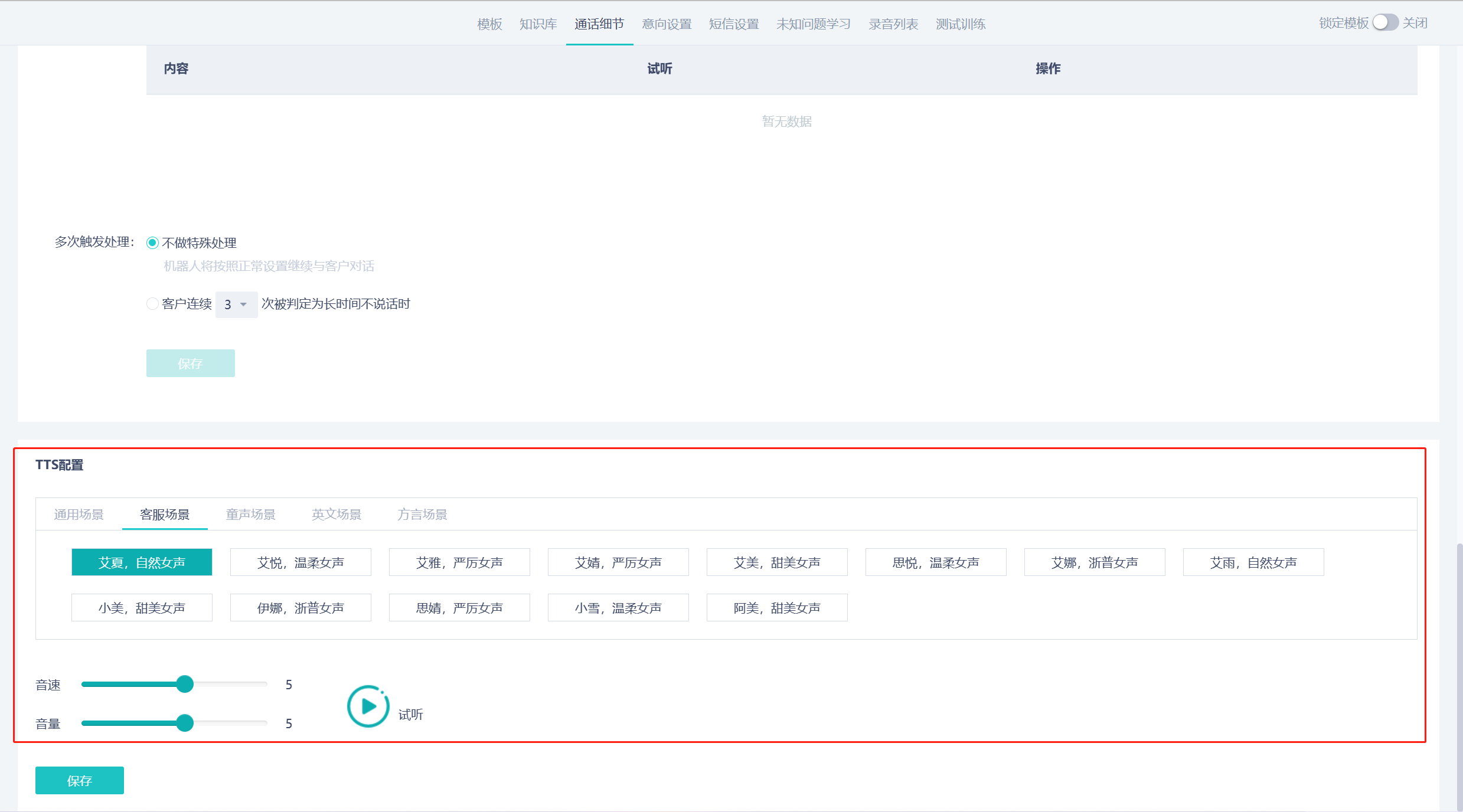Select voice 艾悦，温柔女声
This screenshot has height=812, width=1463.
tap(301, 562)
